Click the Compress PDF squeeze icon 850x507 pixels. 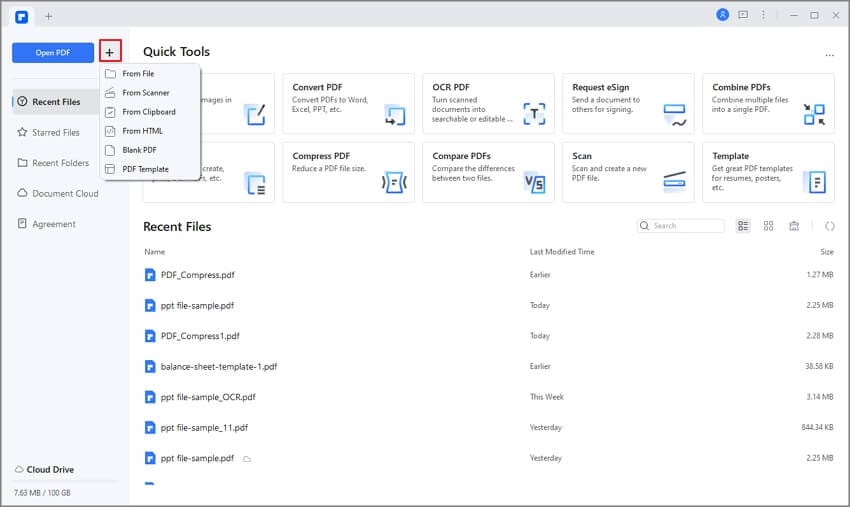click(395, 183)
